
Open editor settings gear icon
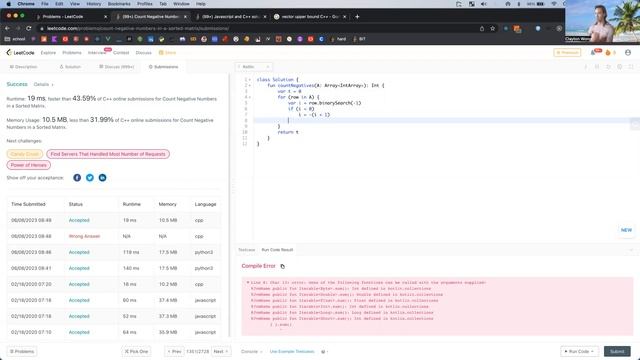pyautogui.click(x=620, y=67)
